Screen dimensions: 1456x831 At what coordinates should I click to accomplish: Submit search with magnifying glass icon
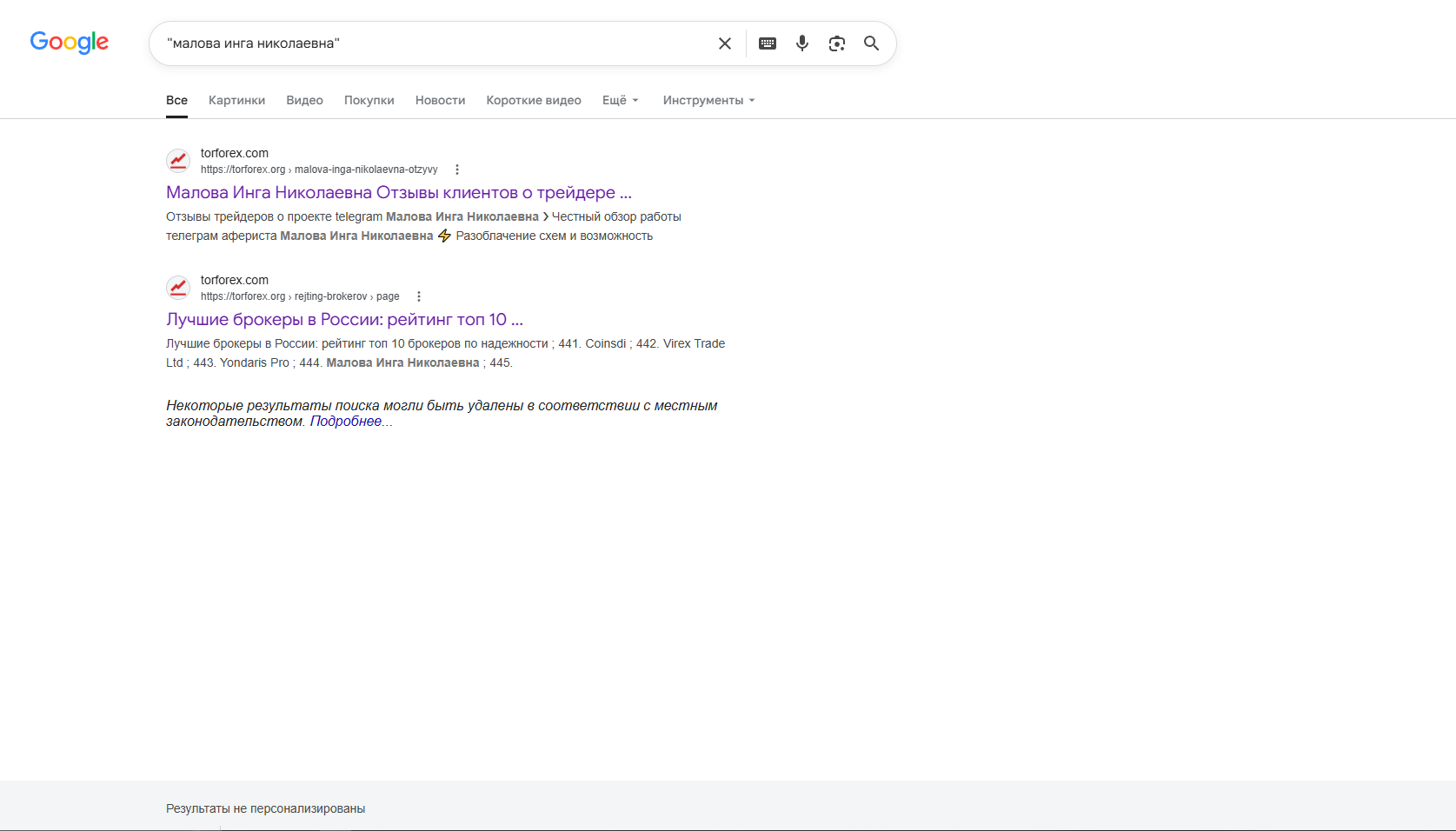point(871,43)
